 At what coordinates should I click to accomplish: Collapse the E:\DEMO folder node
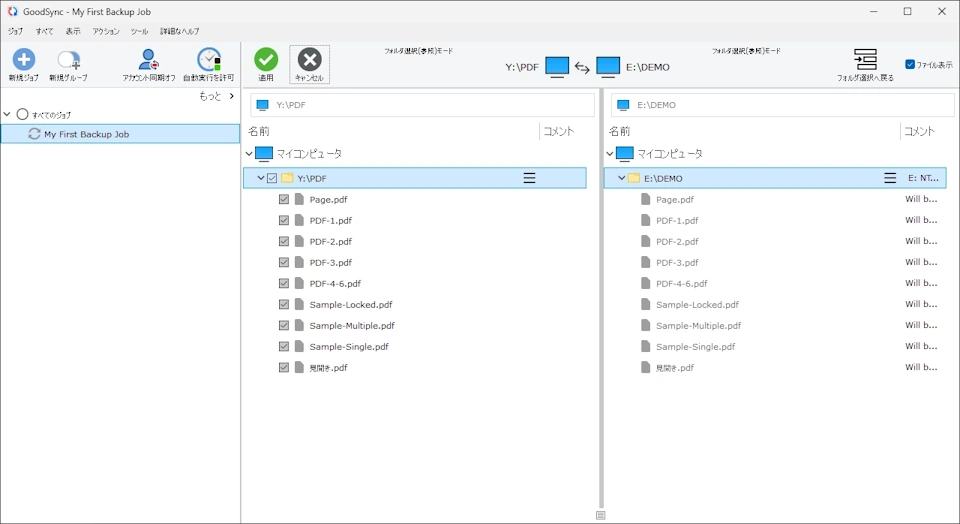pyautogui.click(x=621, y=178)
